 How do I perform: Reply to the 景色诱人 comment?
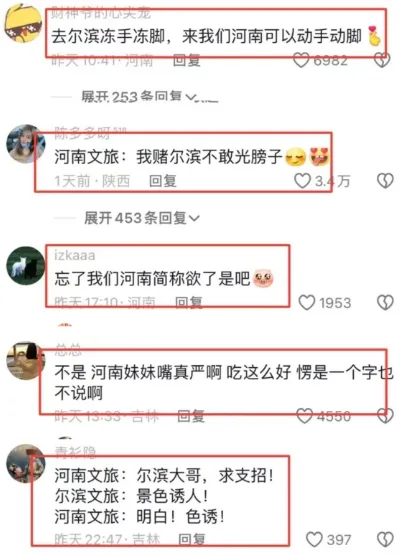coord(191,539)
